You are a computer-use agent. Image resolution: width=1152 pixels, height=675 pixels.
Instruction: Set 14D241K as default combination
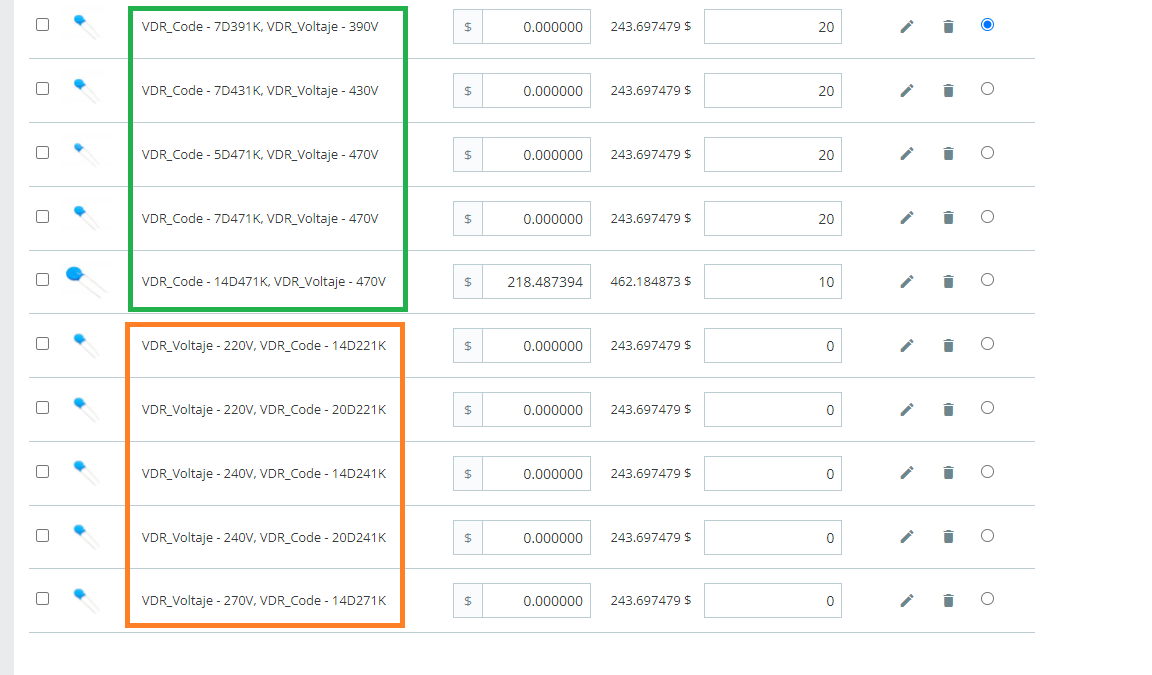pyautogui.click(x=987, y=471)
